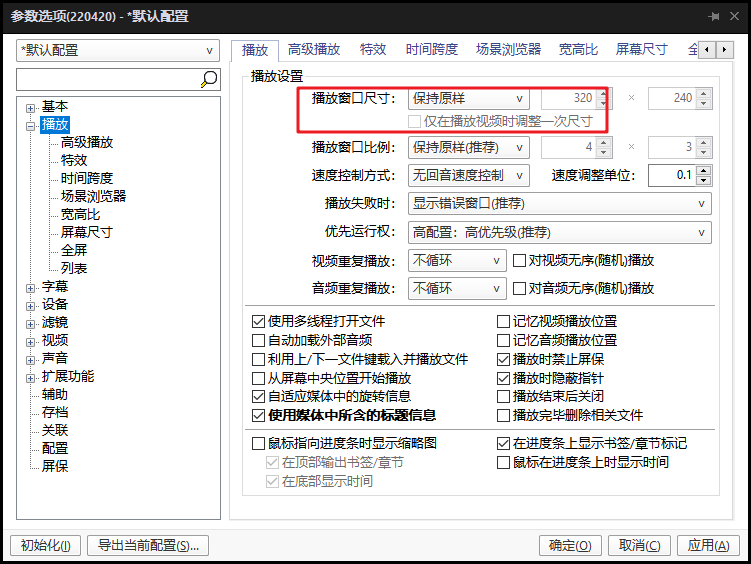Click the 取消(C) button

(639, 546)
